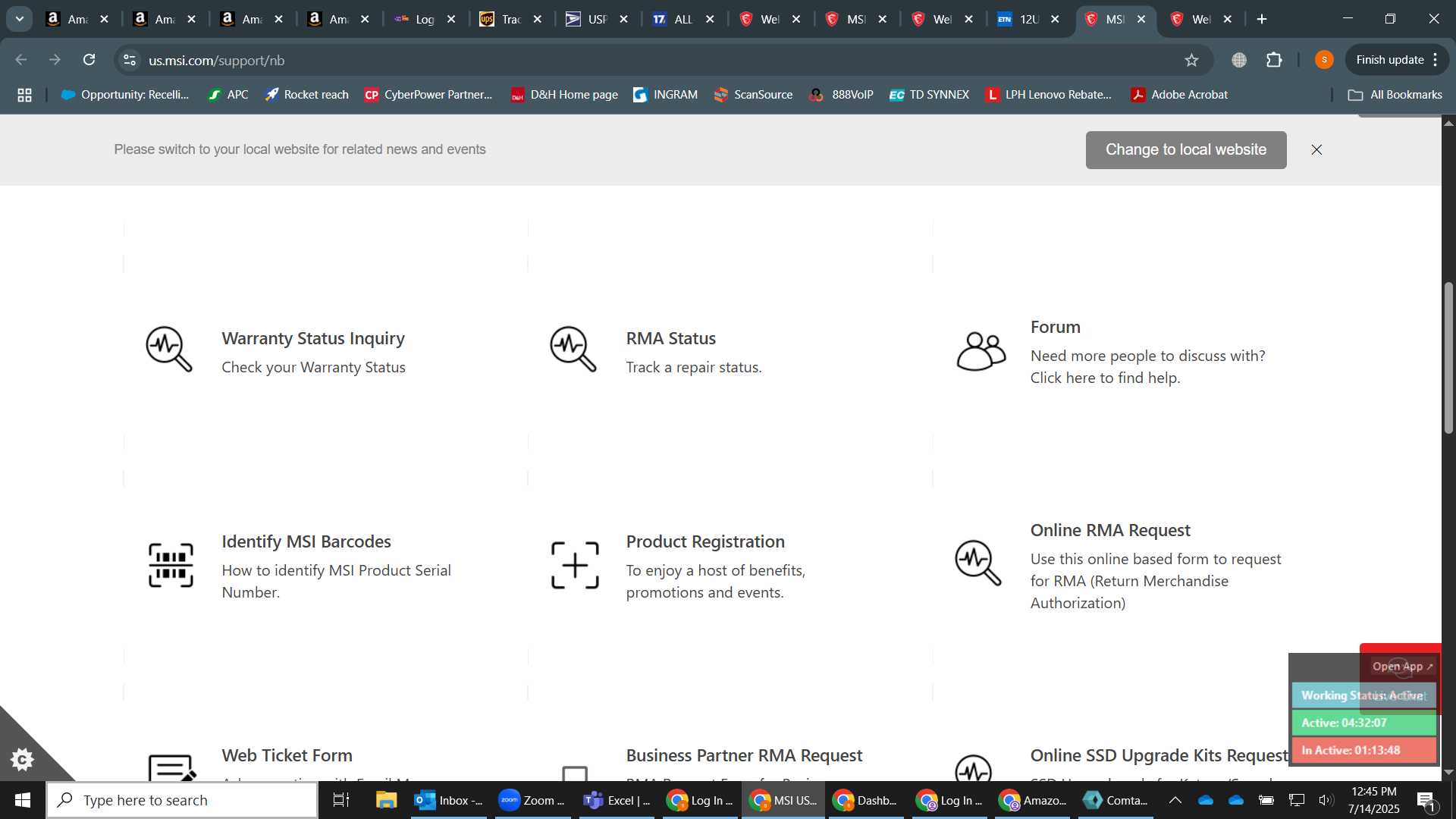This screenshot has height=819, width=1456.
Task: Open Zoom from the taskbar
Action: [533, 800]
